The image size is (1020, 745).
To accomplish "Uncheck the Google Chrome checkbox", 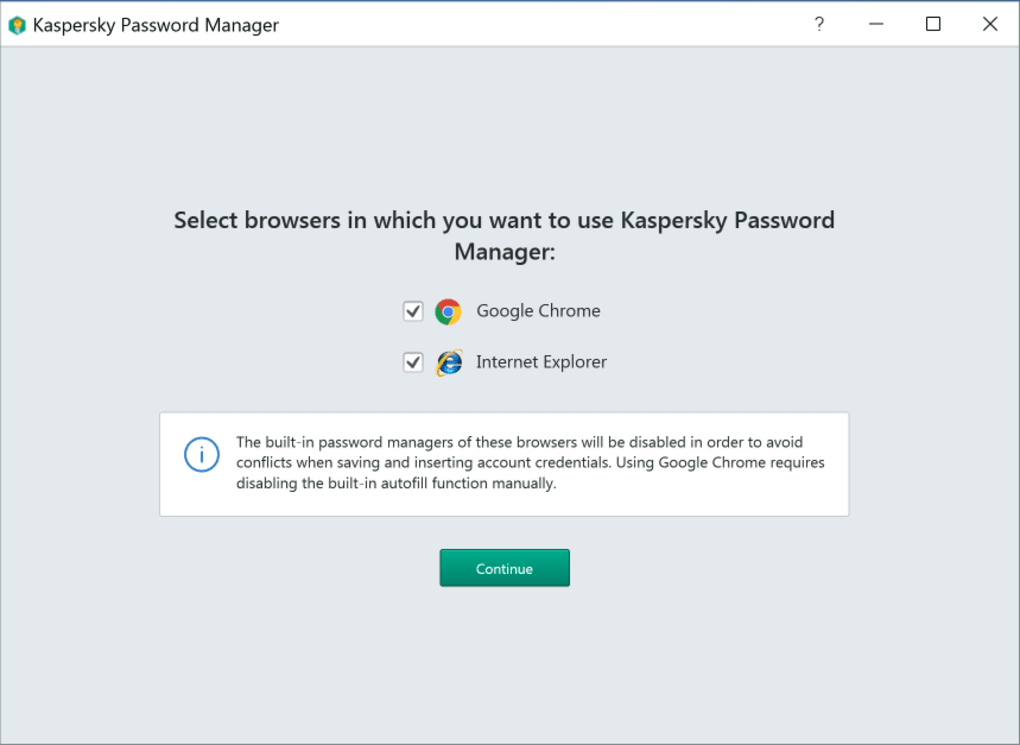I will click(x=413, y=312).
